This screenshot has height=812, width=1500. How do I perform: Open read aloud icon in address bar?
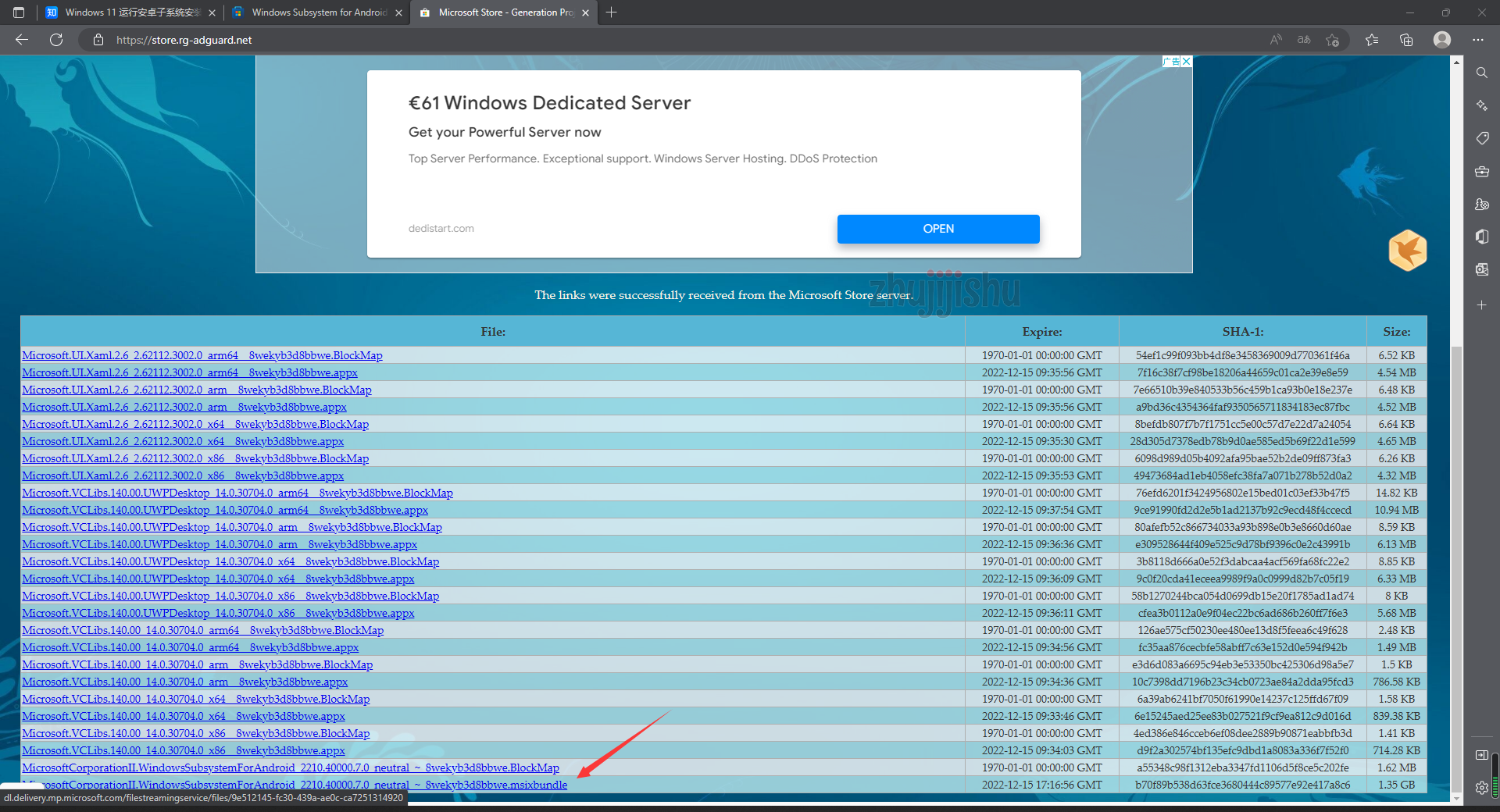pyautogui.click(x=1276, y=40)
